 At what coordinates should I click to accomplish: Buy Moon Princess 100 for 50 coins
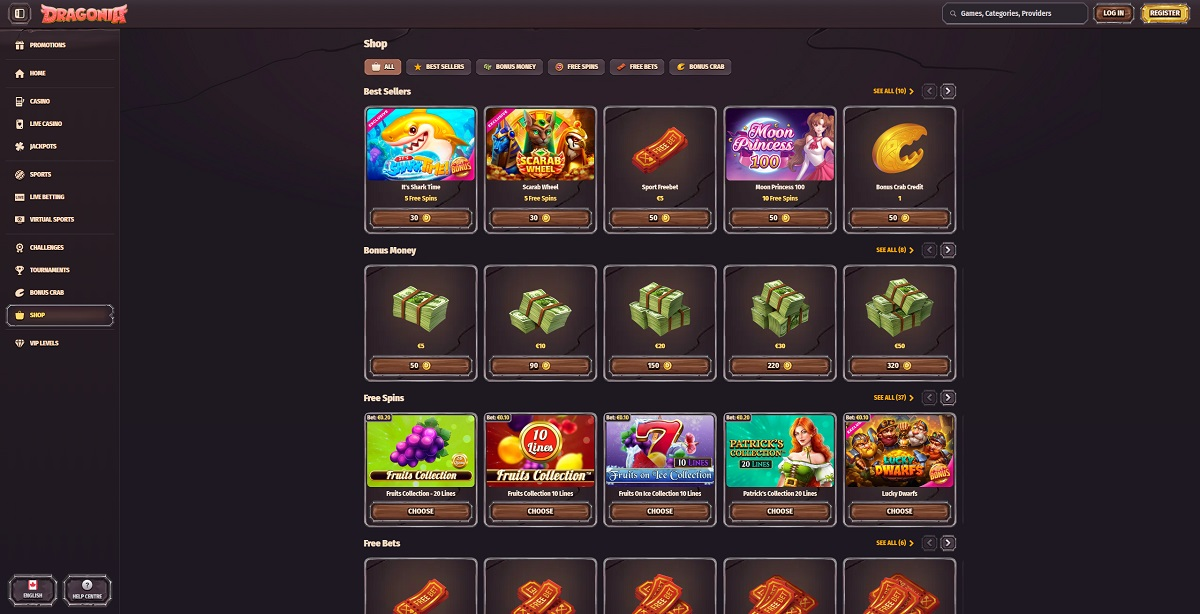[780, 217]
